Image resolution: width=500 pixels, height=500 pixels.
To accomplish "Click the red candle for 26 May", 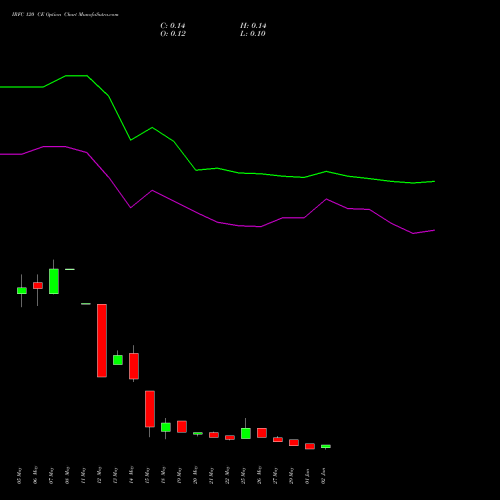I will coord(262,433).
